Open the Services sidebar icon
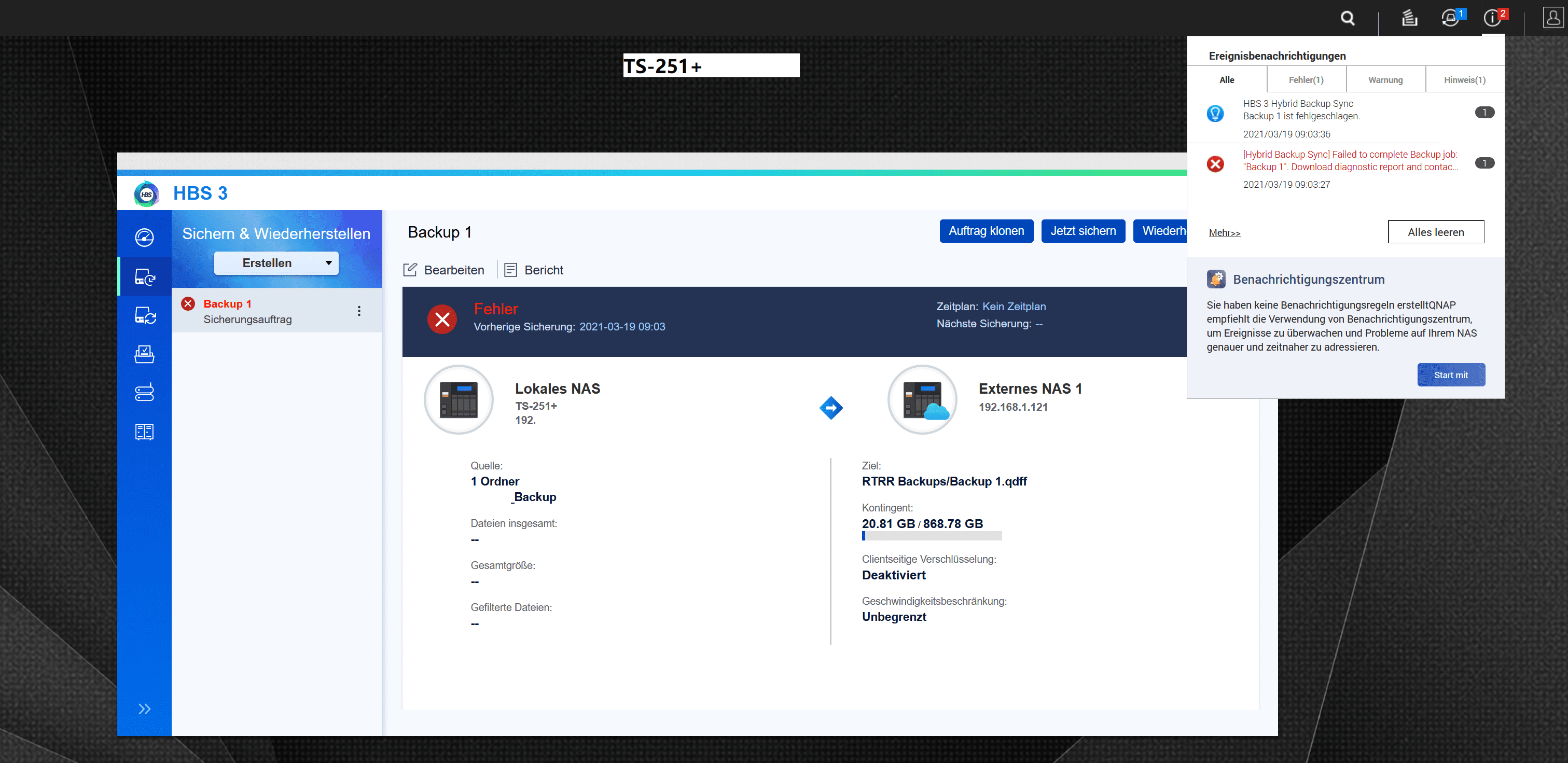Image resolution: width=1568 pixels, height=763 pixels. 144,354
